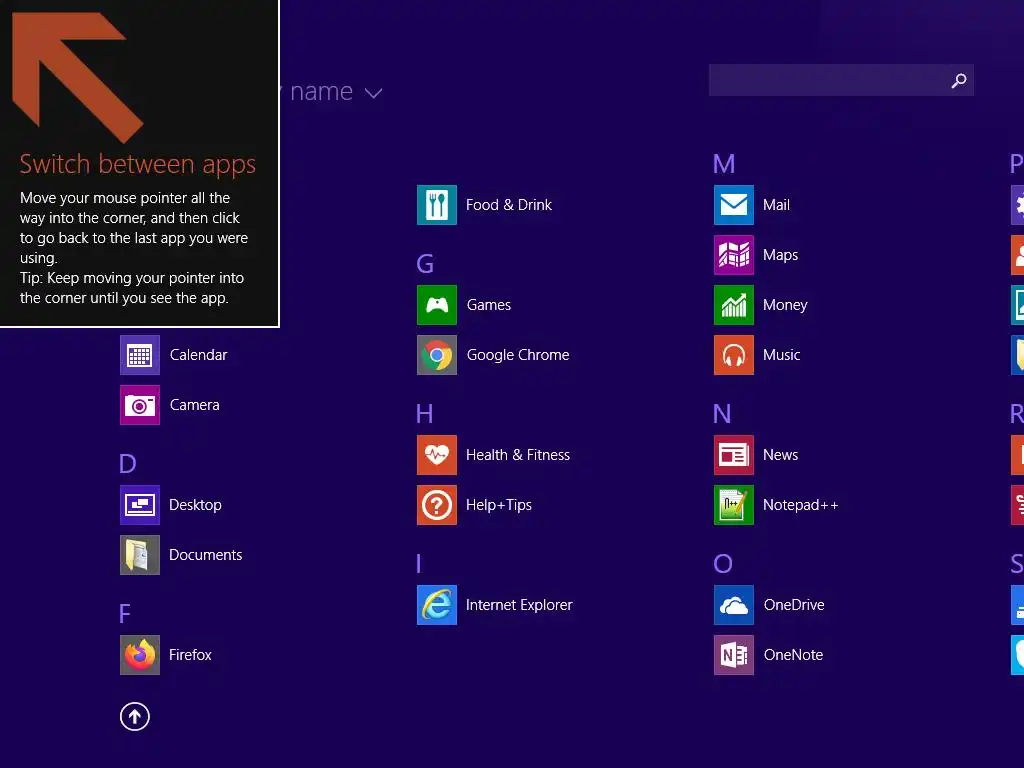Open the Music app icon
This screenshot has width=1024, height=768.
coord(734,355)
